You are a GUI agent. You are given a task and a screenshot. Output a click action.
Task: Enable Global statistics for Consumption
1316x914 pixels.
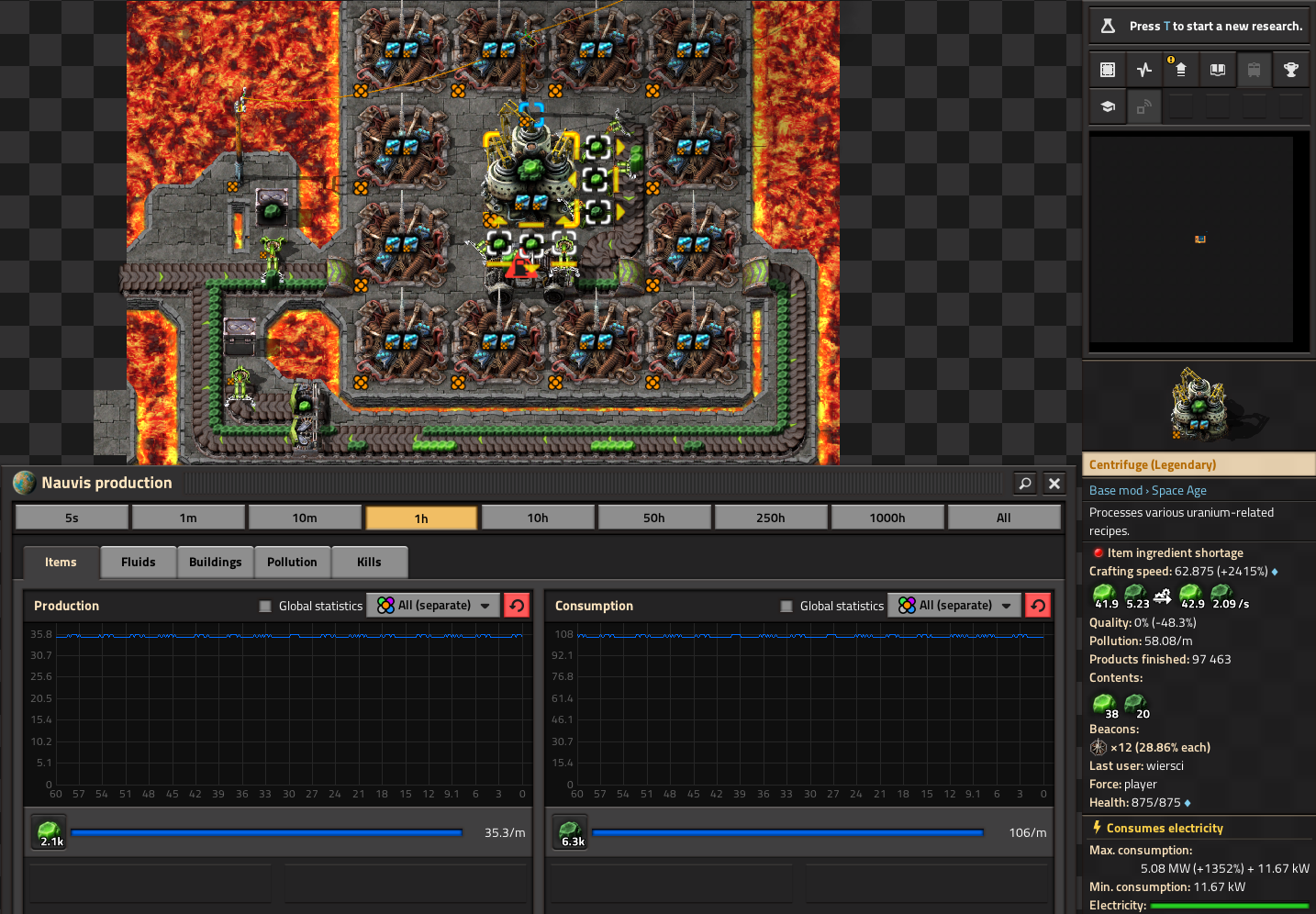(786, 606)
